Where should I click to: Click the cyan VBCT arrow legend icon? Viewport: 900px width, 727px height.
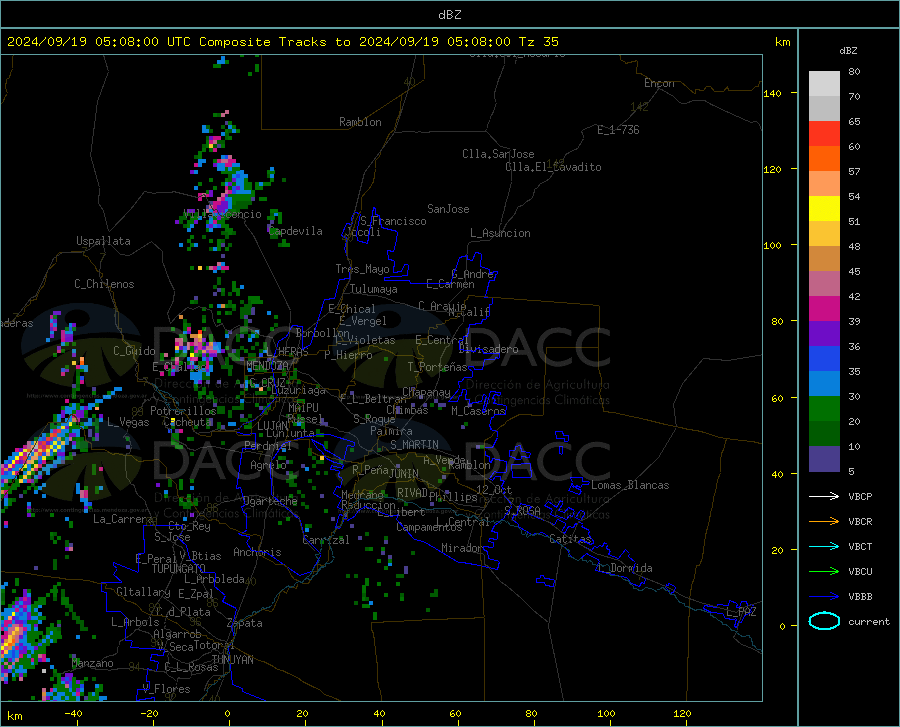(824, 546)
